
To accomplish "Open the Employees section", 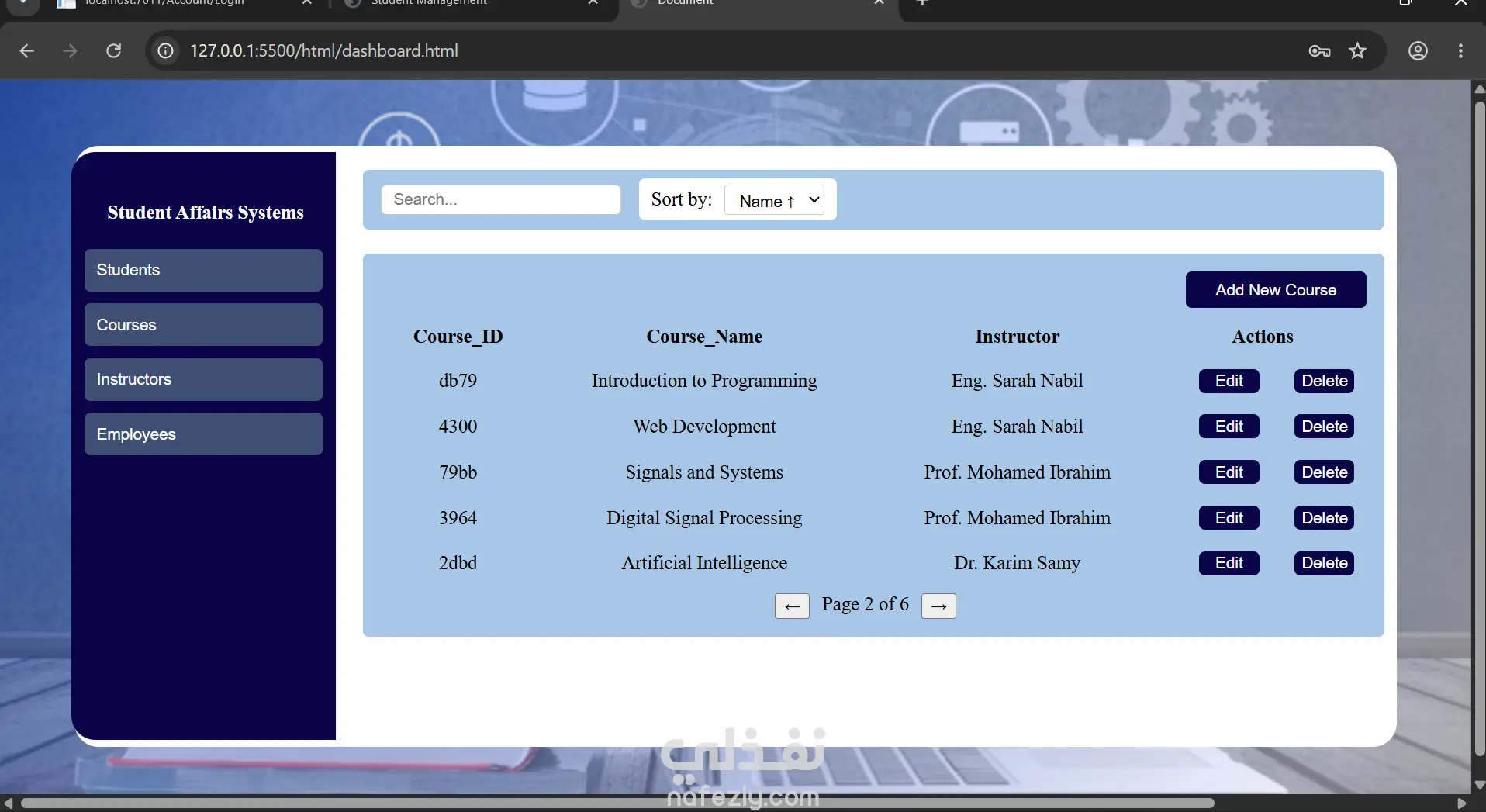I will 203,434.
